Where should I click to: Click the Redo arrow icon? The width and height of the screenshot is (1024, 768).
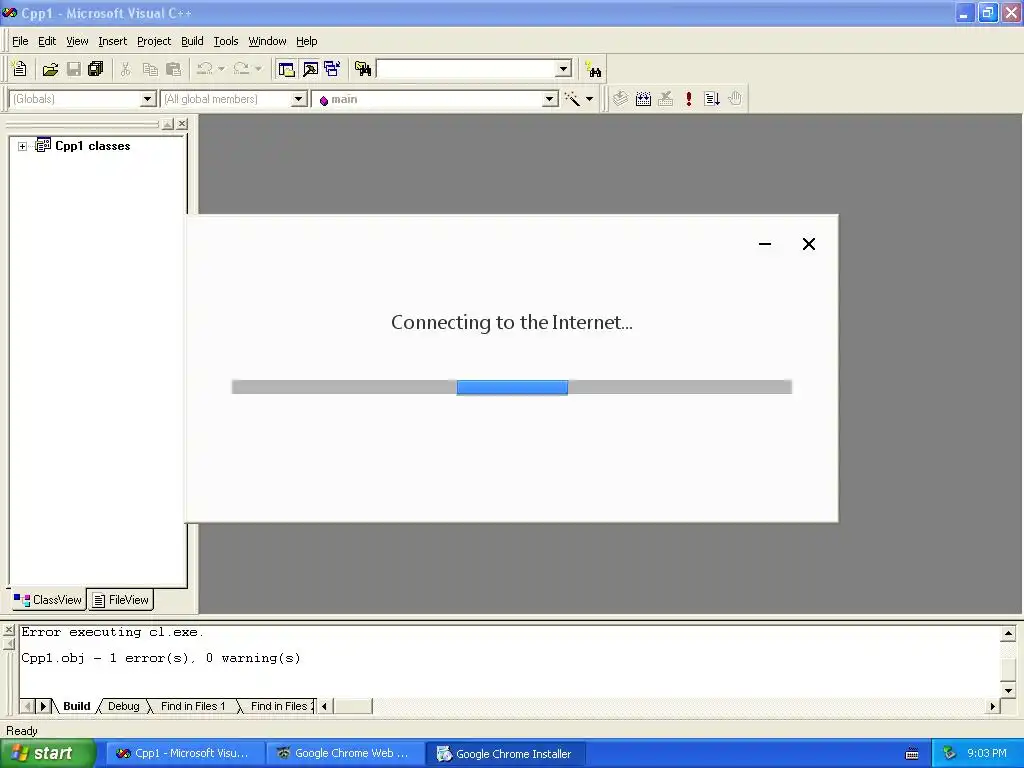tap(242, 69)
